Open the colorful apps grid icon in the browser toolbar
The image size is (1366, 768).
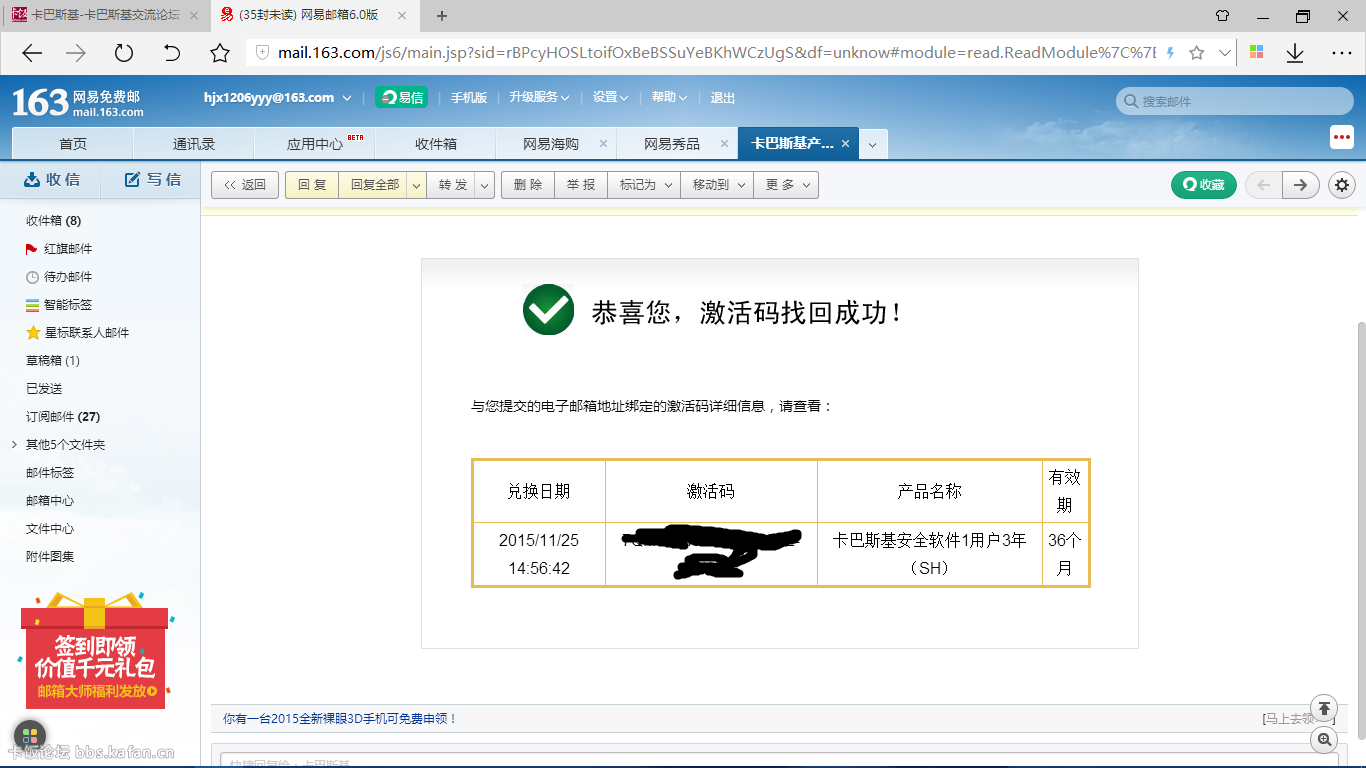1257,53
